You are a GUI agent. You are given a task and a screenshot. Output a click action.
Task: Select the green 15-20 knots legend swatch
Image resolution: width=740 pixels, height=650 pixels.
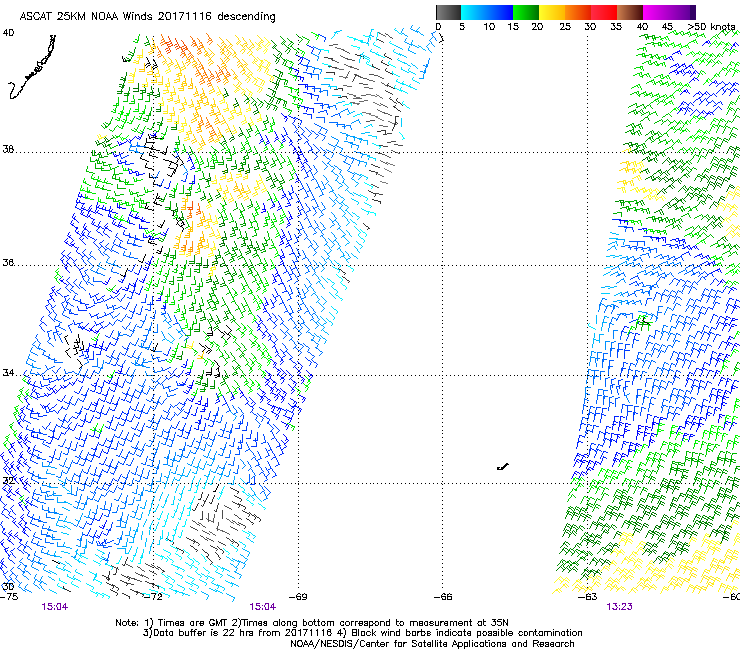coord(526,12)
